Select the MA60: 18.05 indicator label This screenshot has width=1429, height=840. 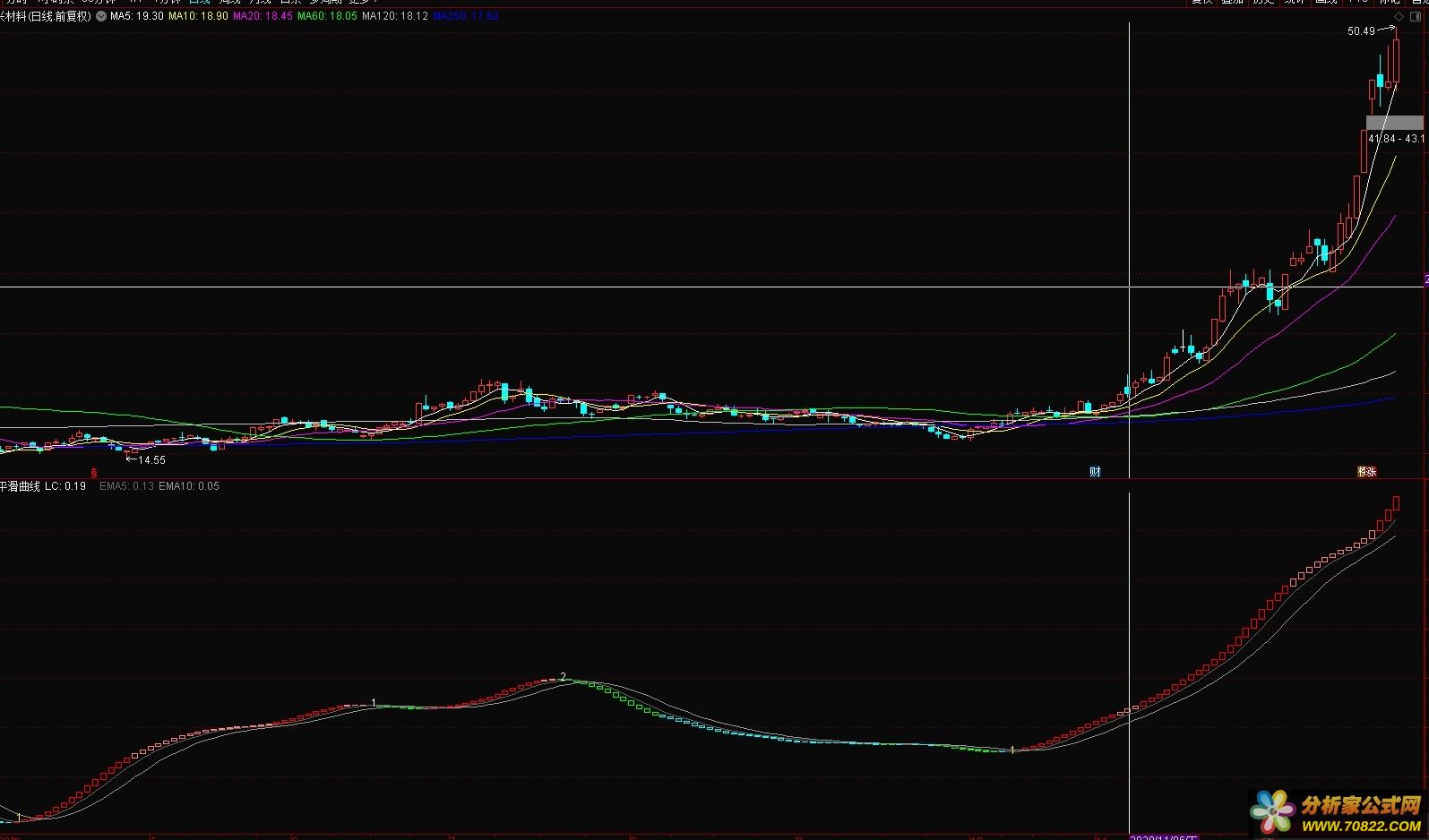(x=327, y=16)
